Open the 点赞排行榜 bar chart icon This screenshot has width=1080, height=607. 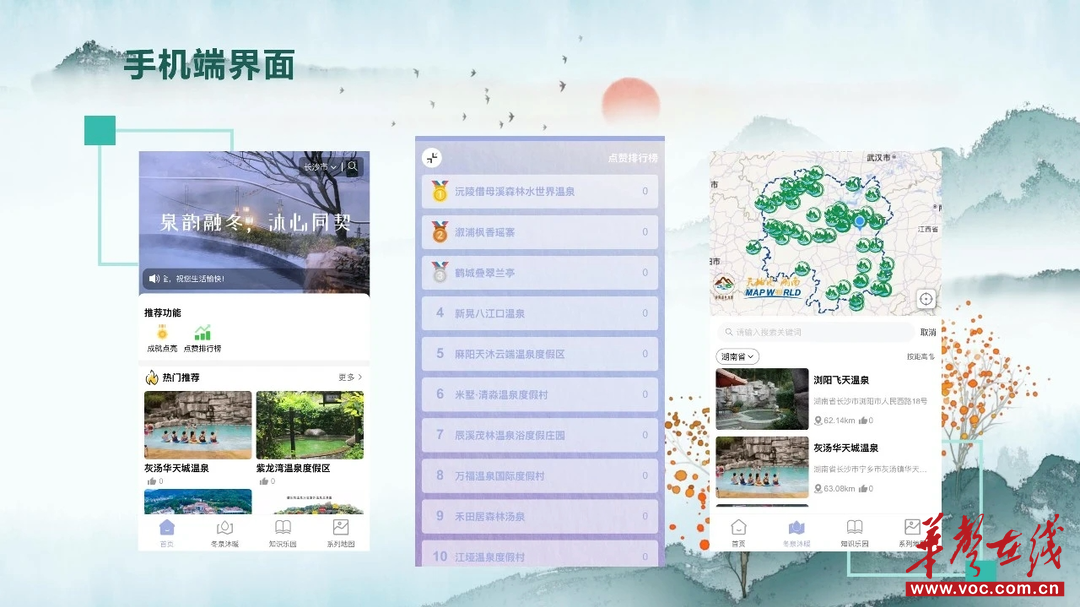(x=202, y=333)
